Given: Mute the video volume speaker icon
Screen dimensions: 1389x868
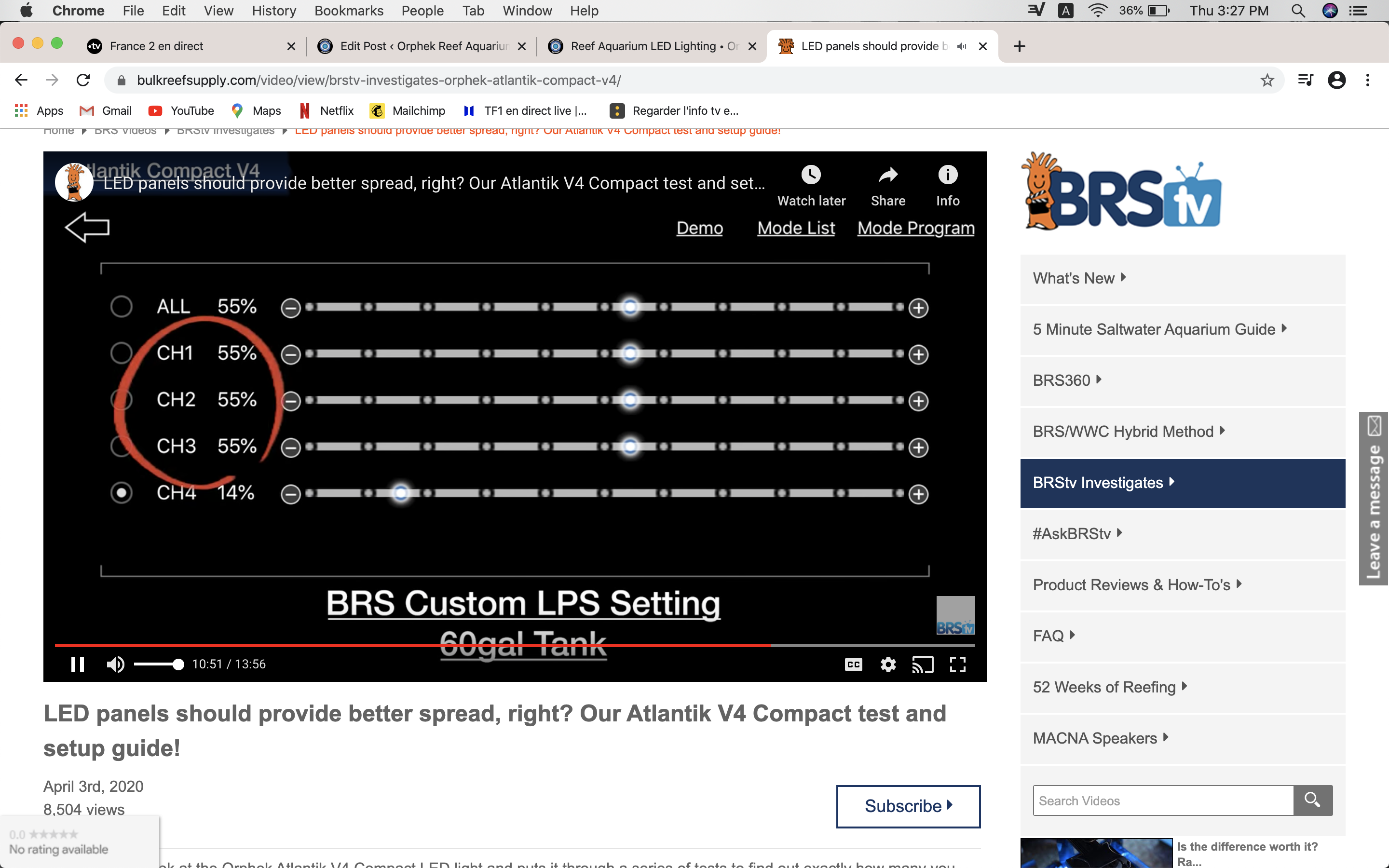Looking at the screenshot, I should pyautogui.click(x=115, y=664).
